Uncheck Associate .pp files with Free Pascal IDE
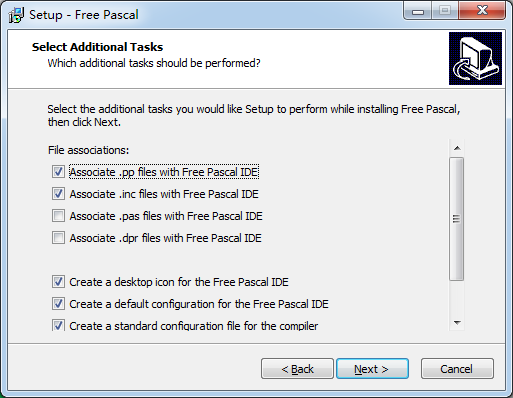 [x=58, y=172]
